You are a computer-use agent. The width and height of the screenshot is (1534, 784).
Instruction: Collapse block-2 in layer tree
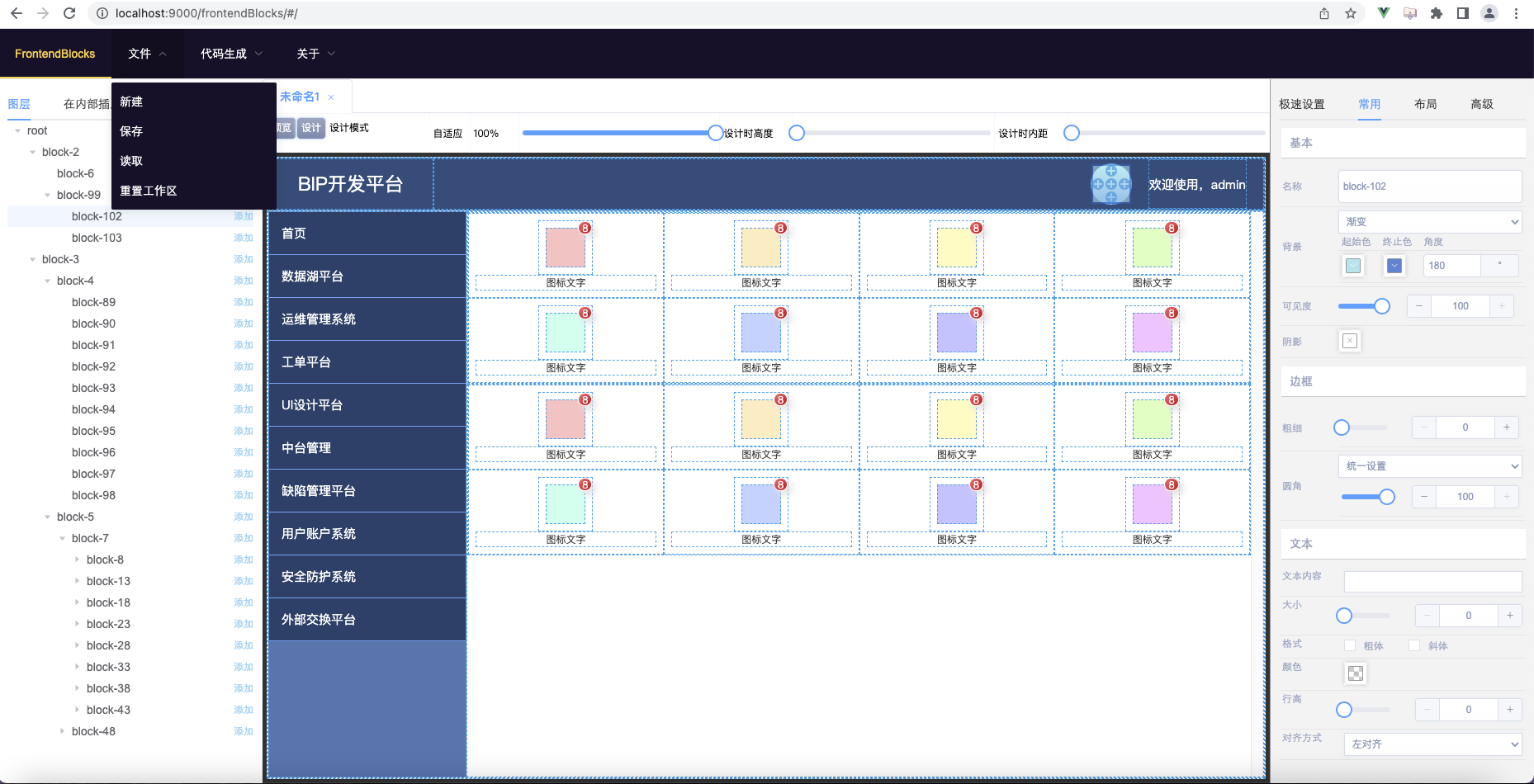pos(32,152)
